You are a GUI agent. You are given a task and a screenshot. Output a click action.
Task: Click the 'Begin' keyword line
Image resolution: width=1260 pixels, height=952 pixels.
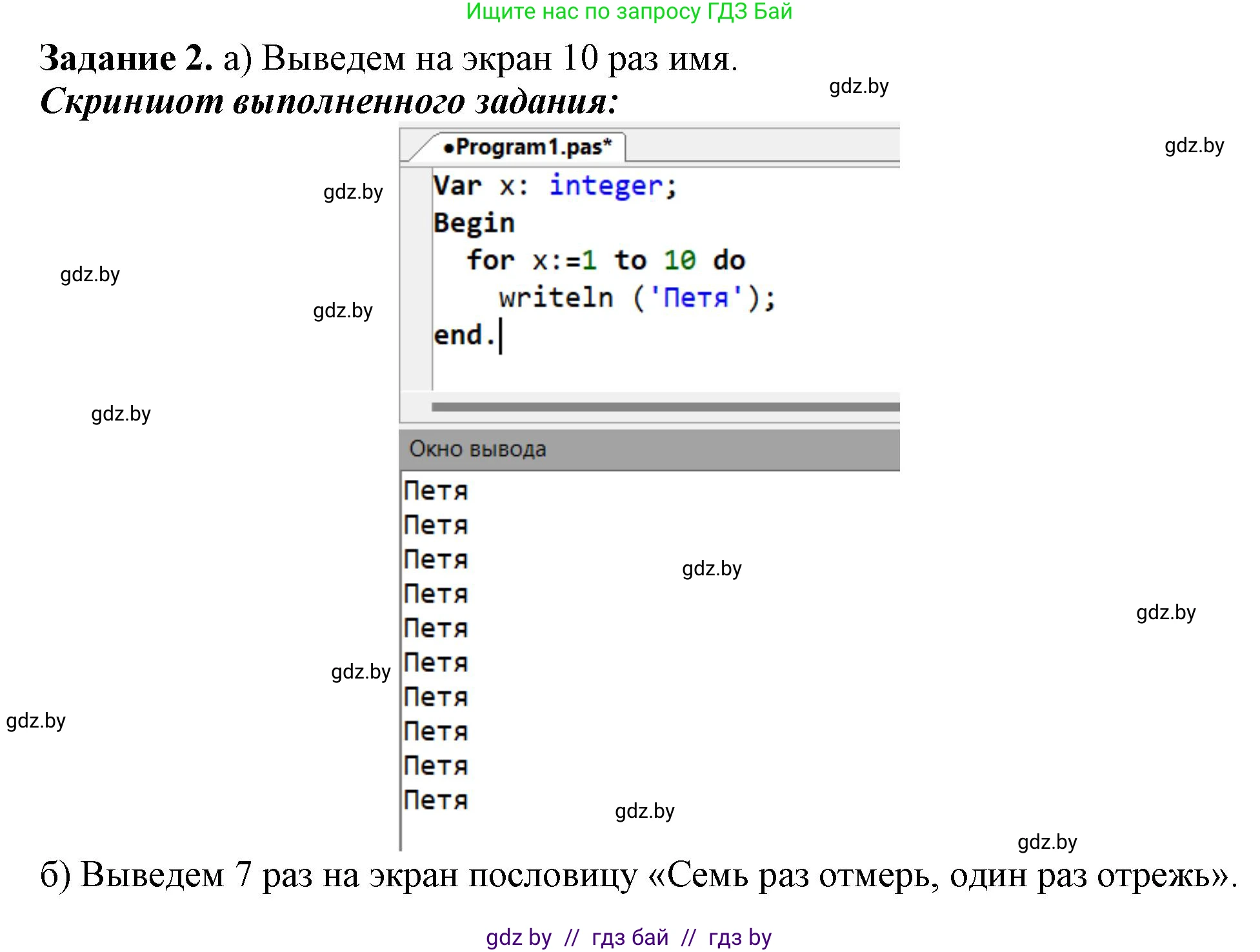[474, 223]
